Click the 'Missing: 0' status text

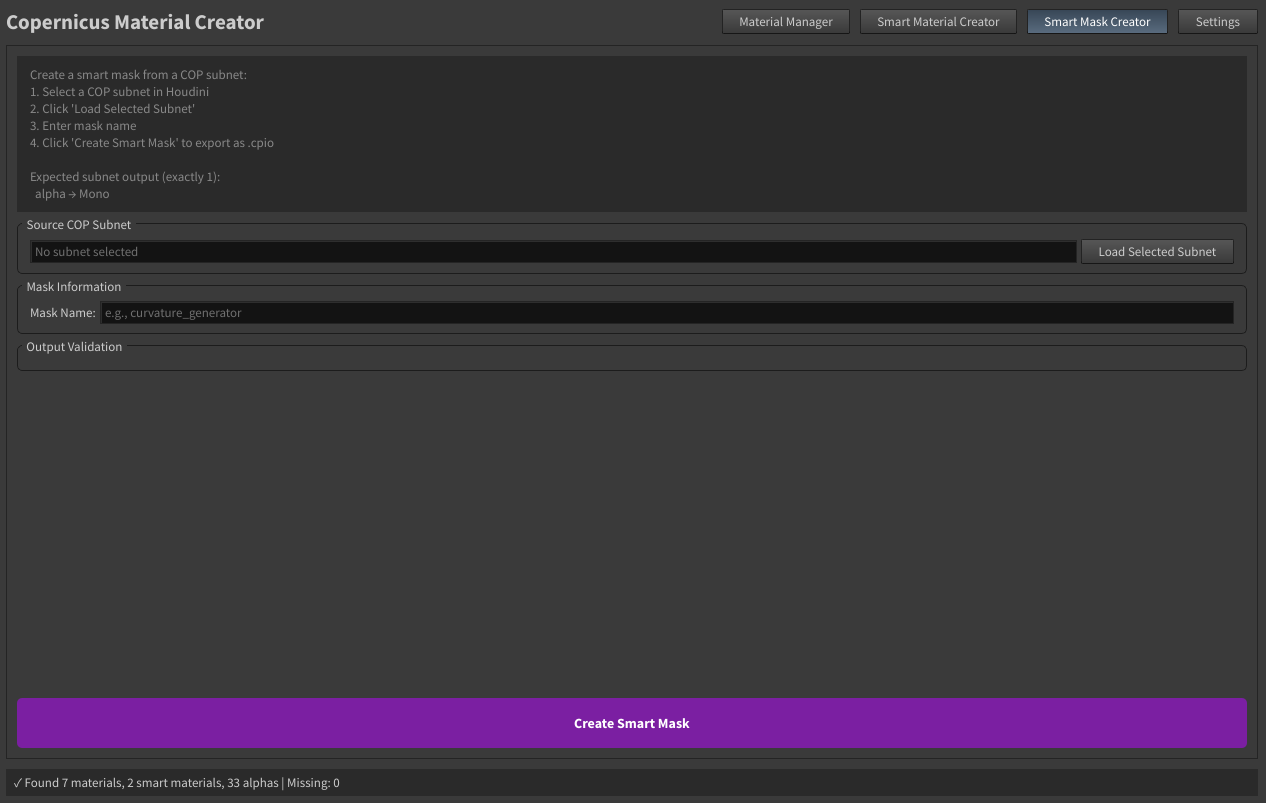pyautogui.click(x=313, y=783)
